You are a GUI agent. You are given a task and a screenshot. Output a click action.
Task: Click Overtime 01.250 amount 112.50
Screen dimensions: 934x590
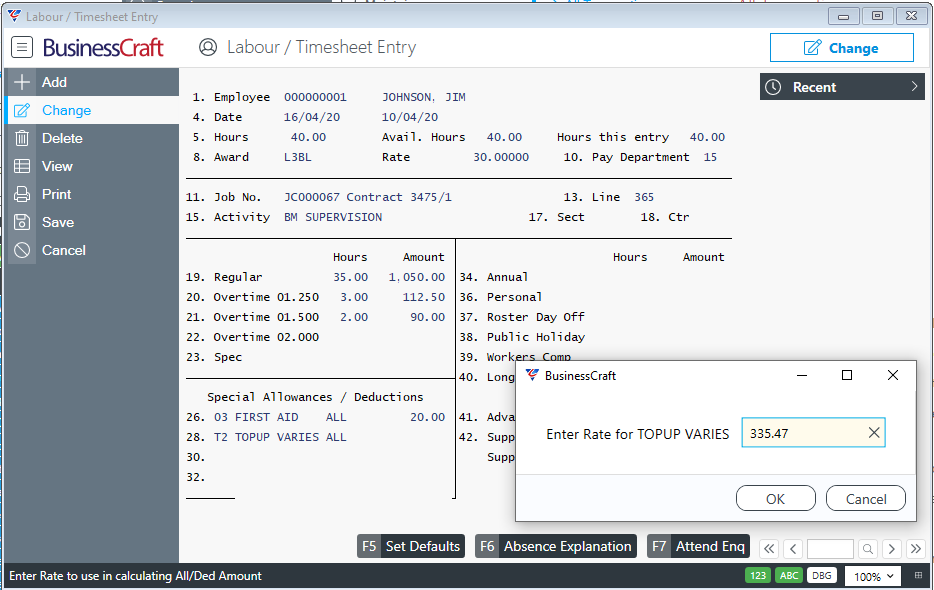(x=424, y=297)
